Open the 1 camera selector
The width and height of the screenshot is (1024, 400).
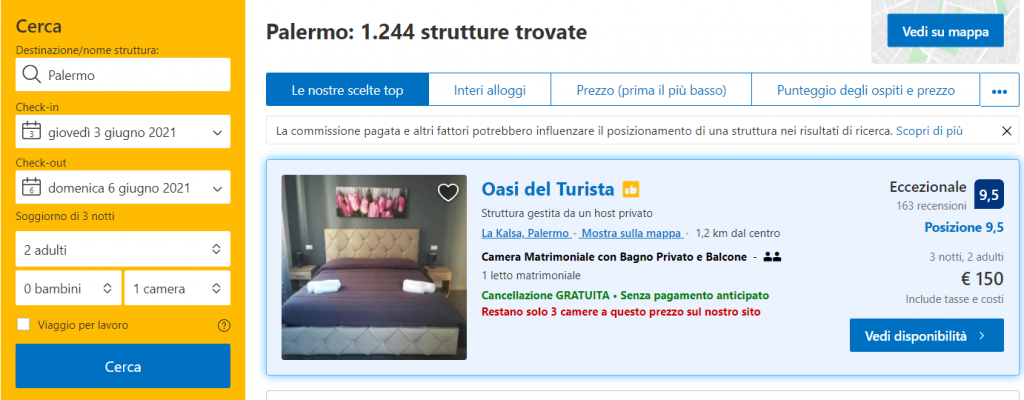(x=178, y=288)
